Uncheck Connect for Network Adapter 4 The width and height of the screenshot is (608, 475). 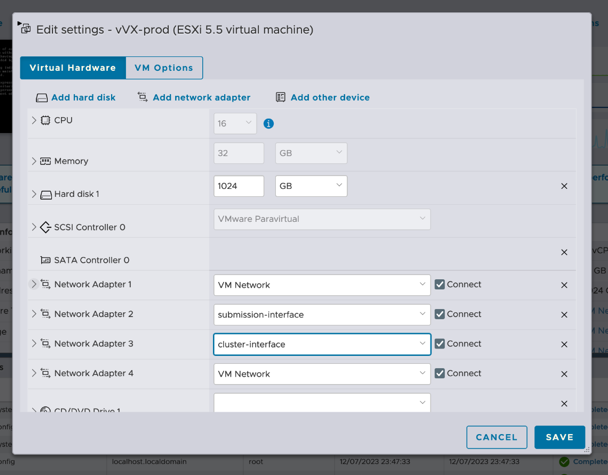click(x=439, y=373)
